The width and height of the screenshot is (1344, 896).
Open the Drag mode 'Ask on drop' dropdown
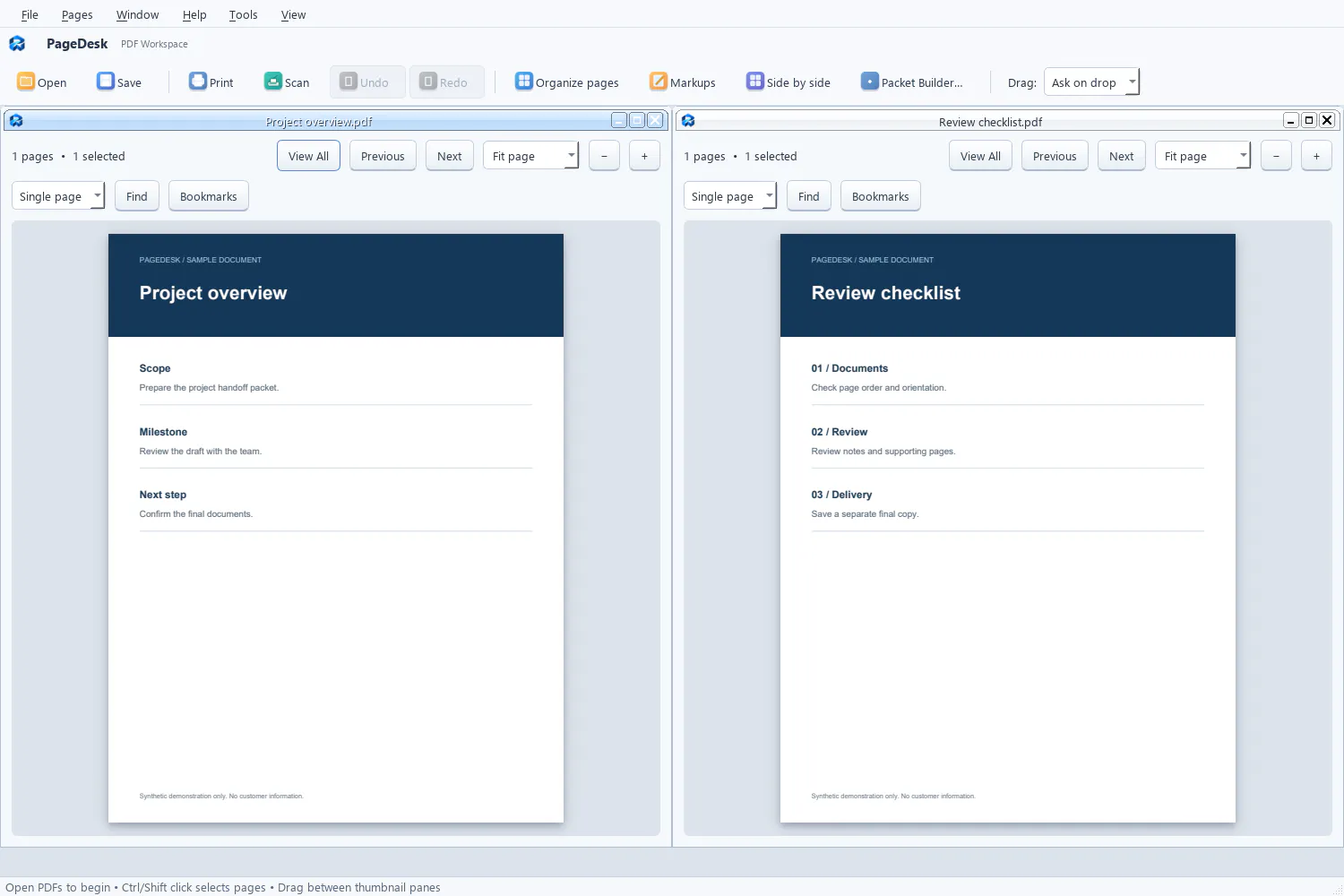[1091, 82]
